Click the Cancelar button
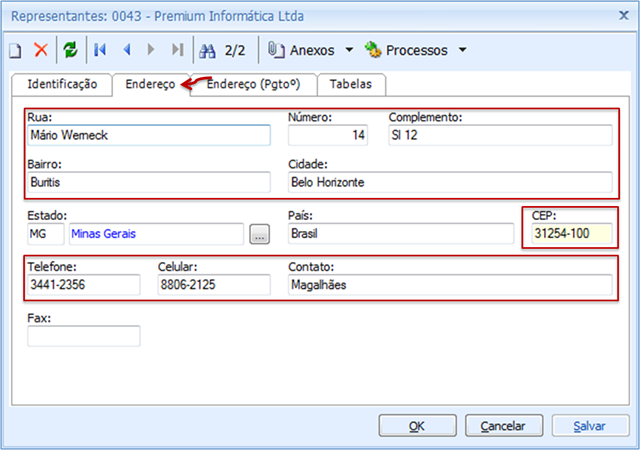 [504, 426]
